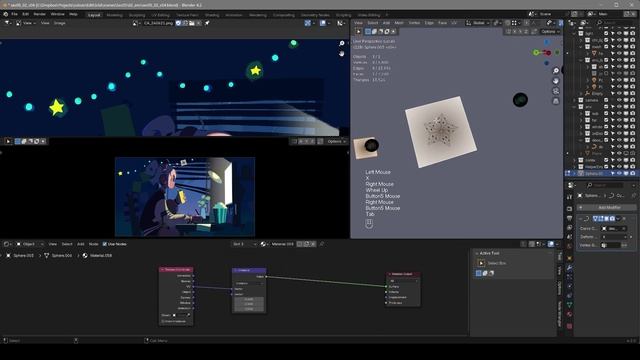Screen dimensions: 640x360
Task: Pin material icon in node editor header
Action: point(322,244)
